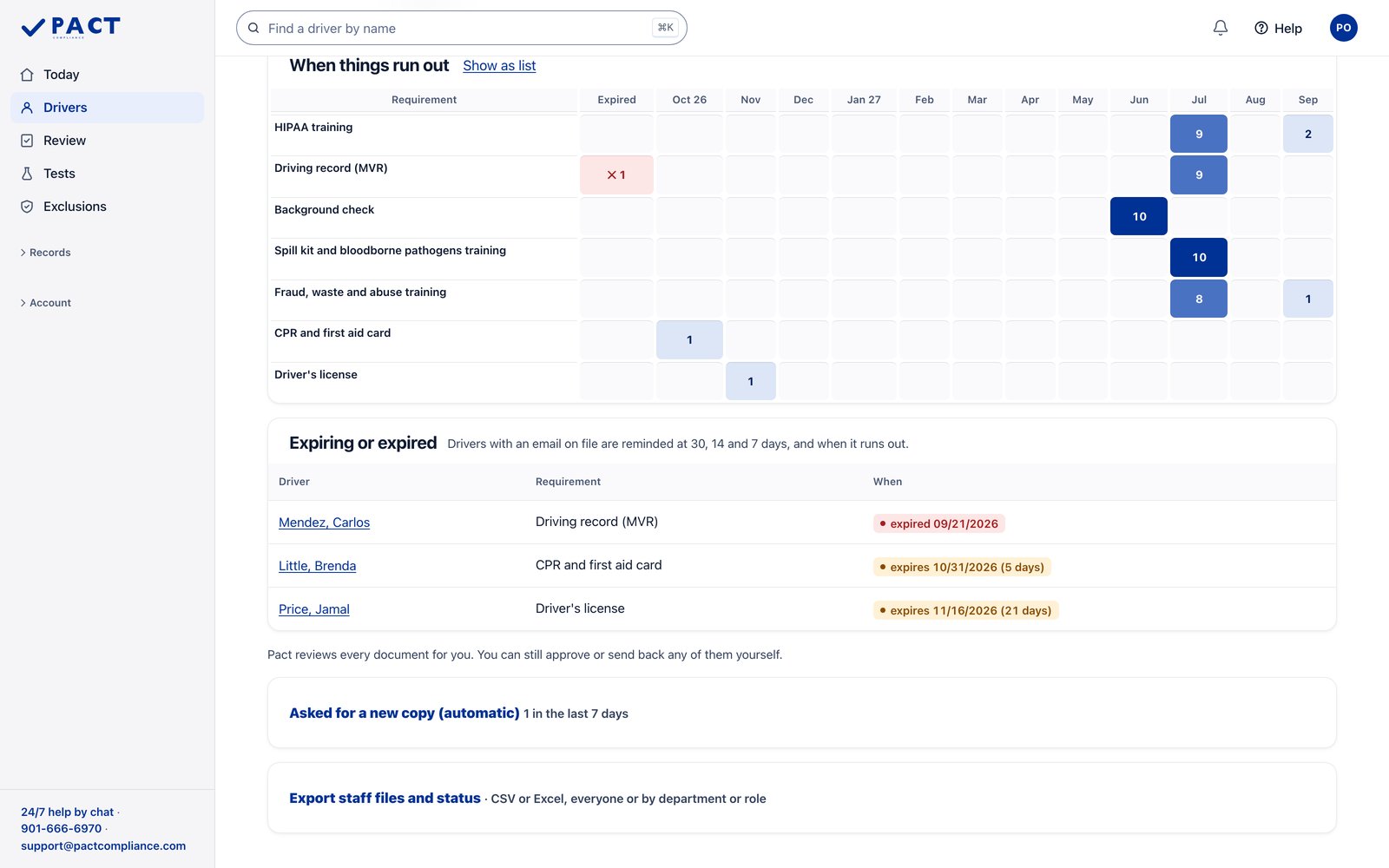Select Fraud, waste and abuse Jul cell 8
1389x868 pixels.
coord(1199,299)
